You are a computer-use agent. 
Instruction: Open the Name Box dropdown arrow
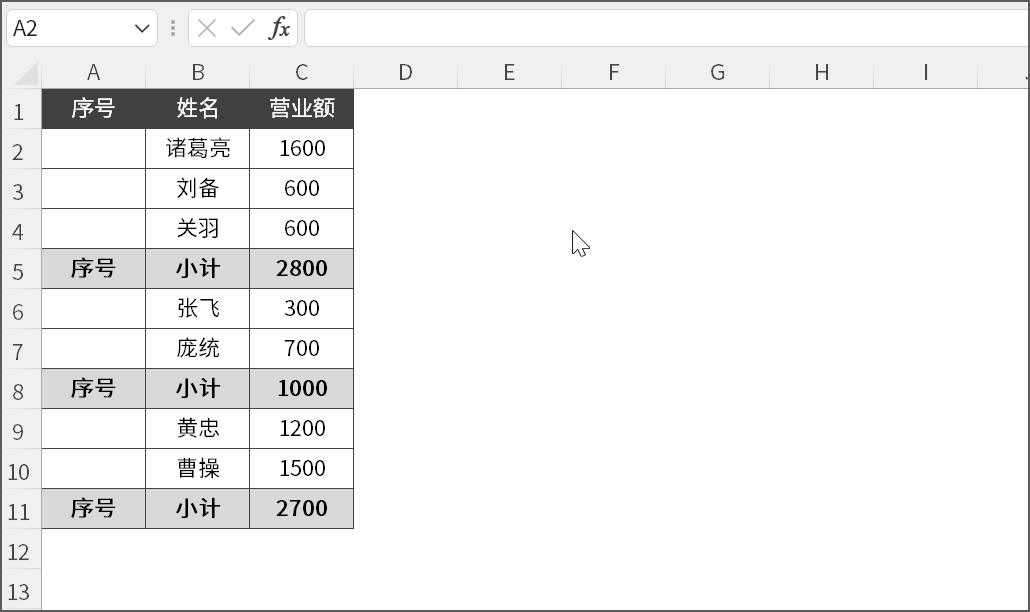(x=142, y=28)
